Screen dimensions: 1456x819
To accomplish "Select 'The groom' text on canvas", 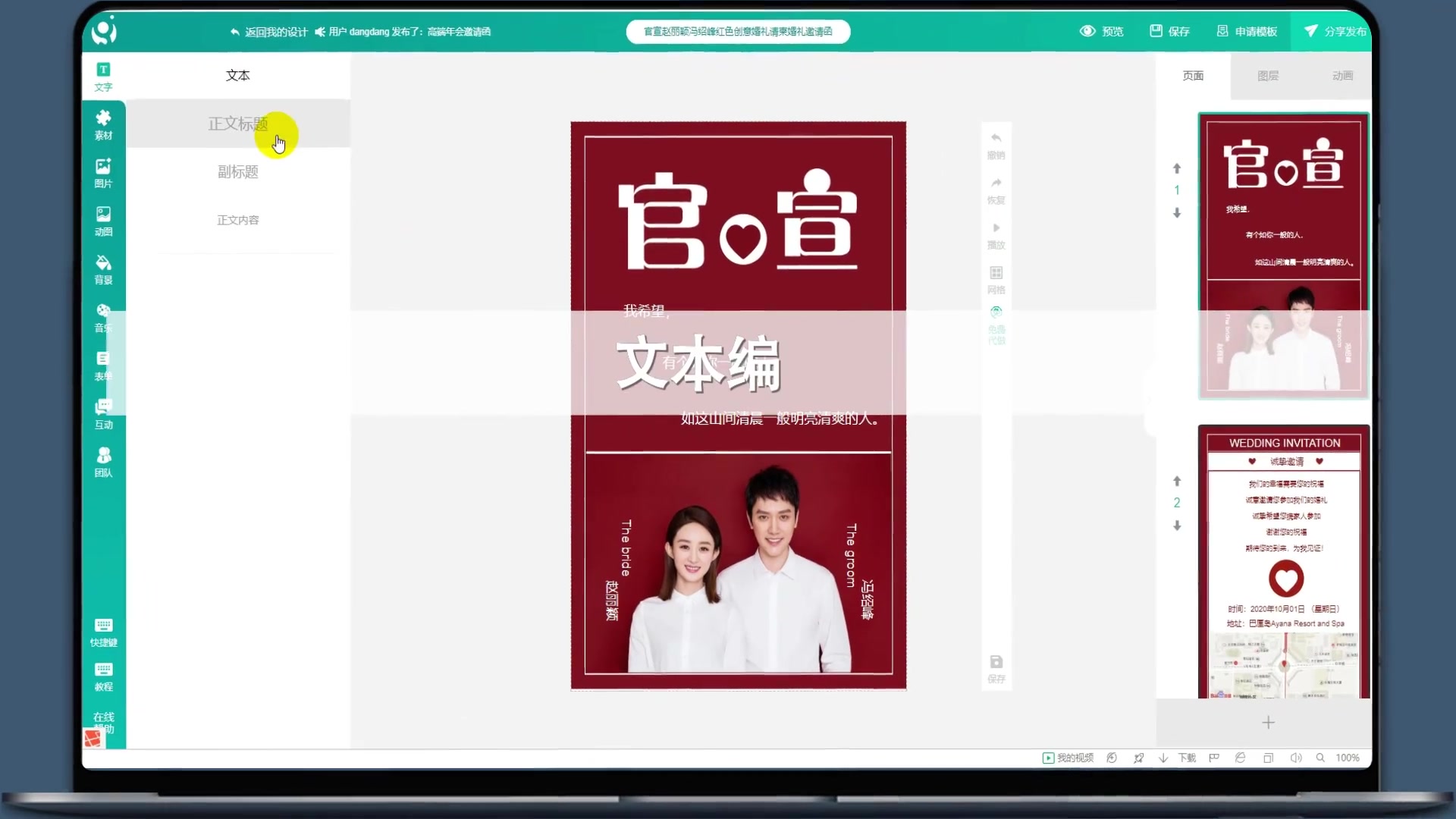I will pos(851,555).
